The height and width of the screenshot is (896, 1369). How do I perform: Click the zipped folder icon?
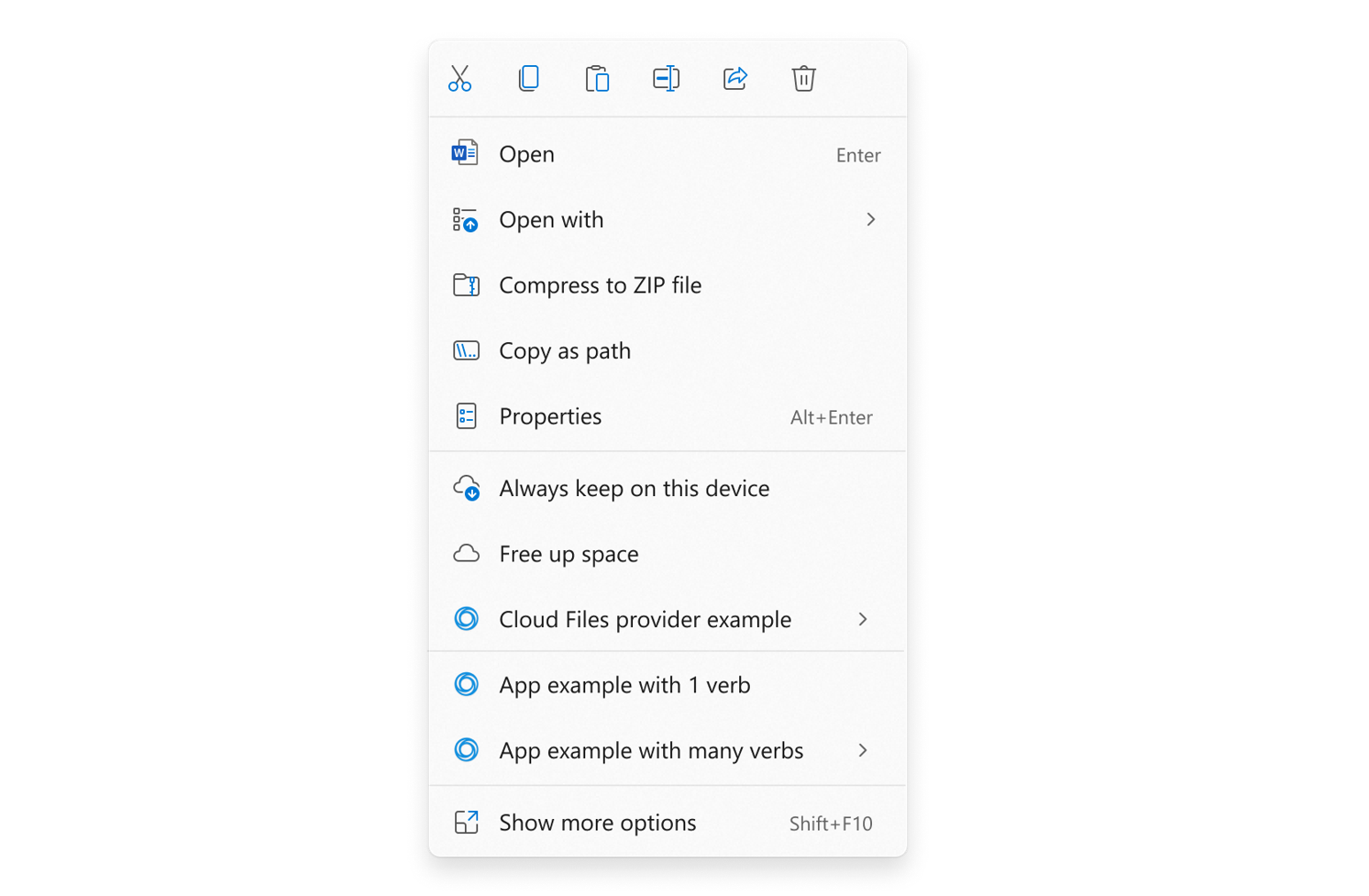click(x=466, y=285)
